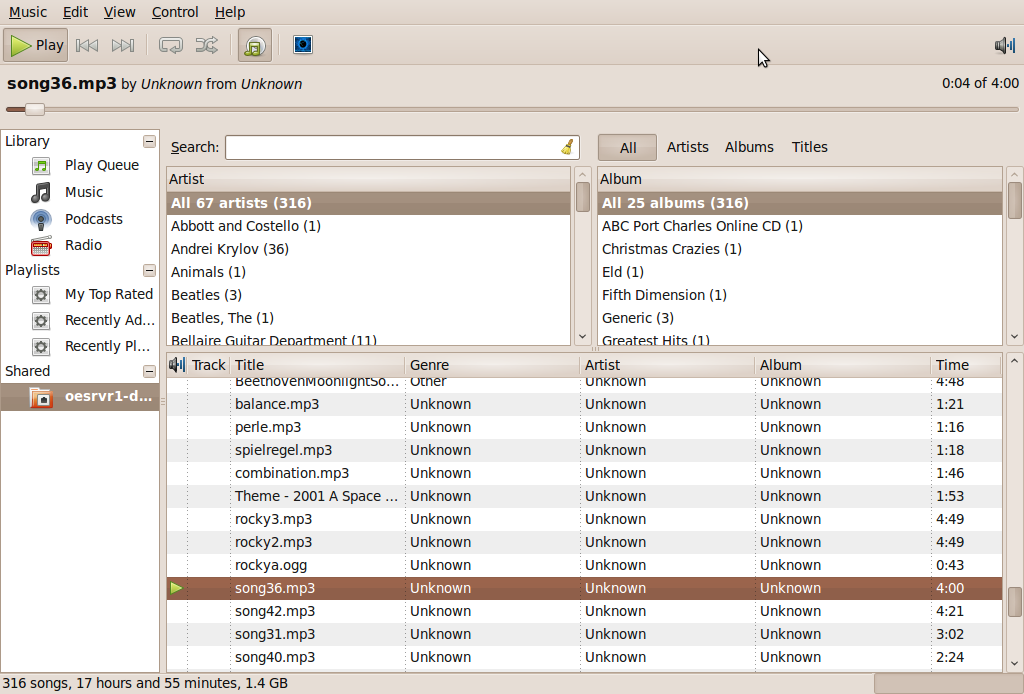Filter search by Titles

(810, 148)
